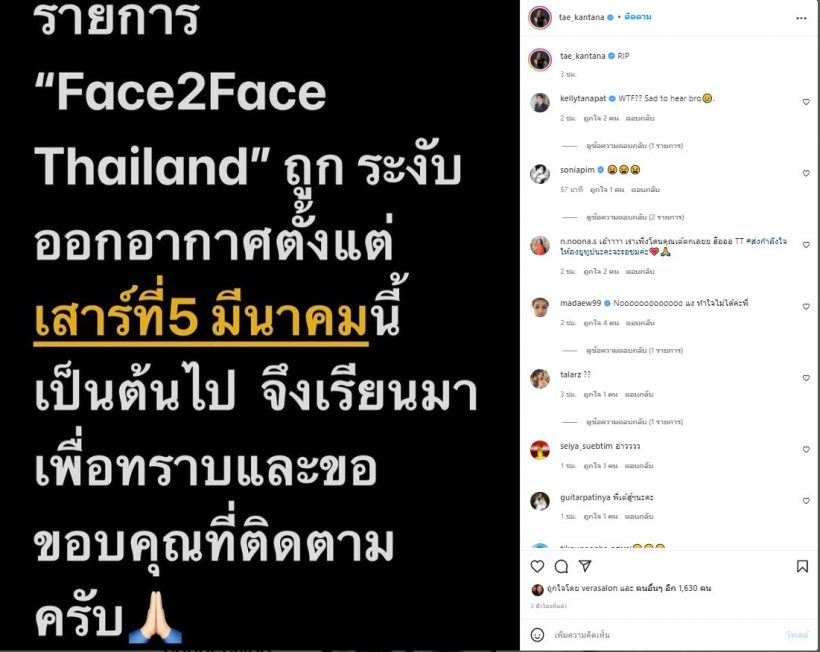
Task: Follow tae_kantana via blue follow link
Action: (x=637, y=17)
